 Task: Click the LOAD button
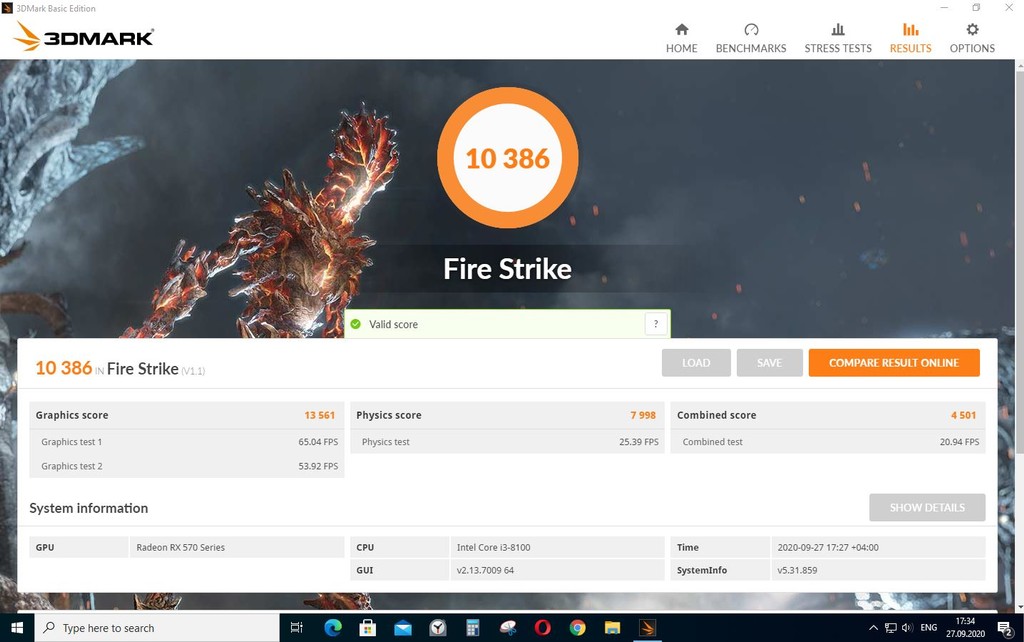(x=696, y=362)
